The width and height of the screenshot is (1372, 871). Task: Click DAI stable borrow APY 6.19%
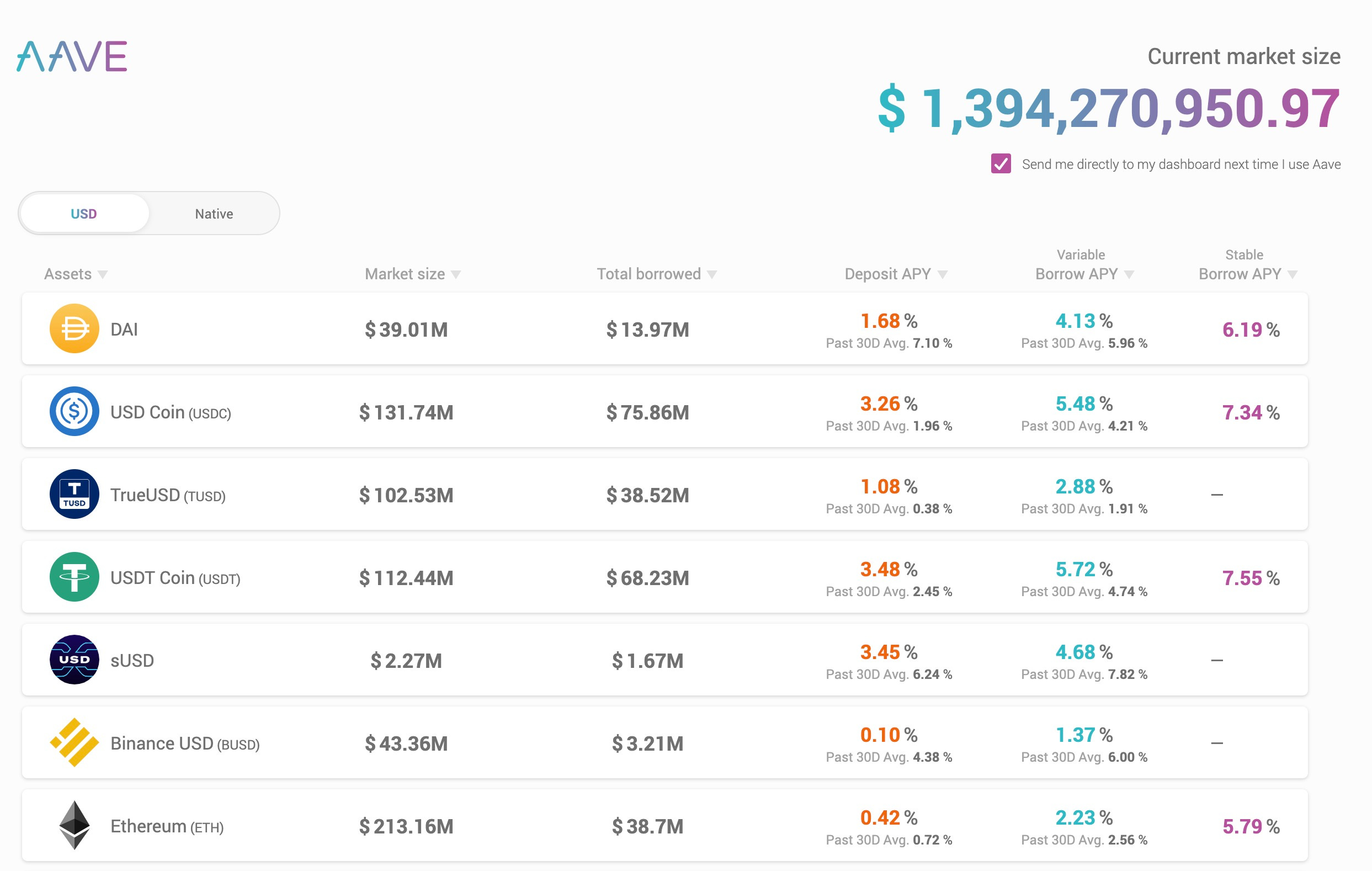[x=1251, y=330]
